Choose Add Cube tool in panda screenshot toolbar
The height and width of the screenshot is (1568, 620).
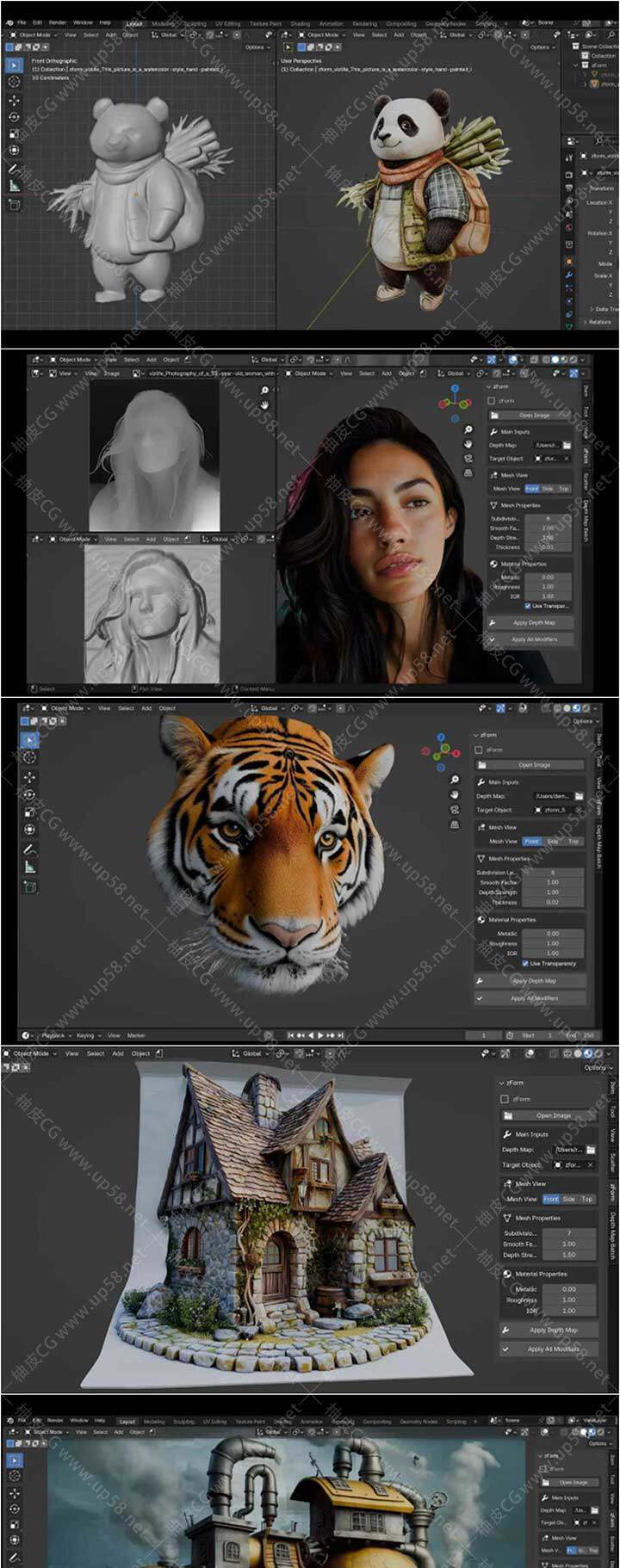[x=14, y=204]
